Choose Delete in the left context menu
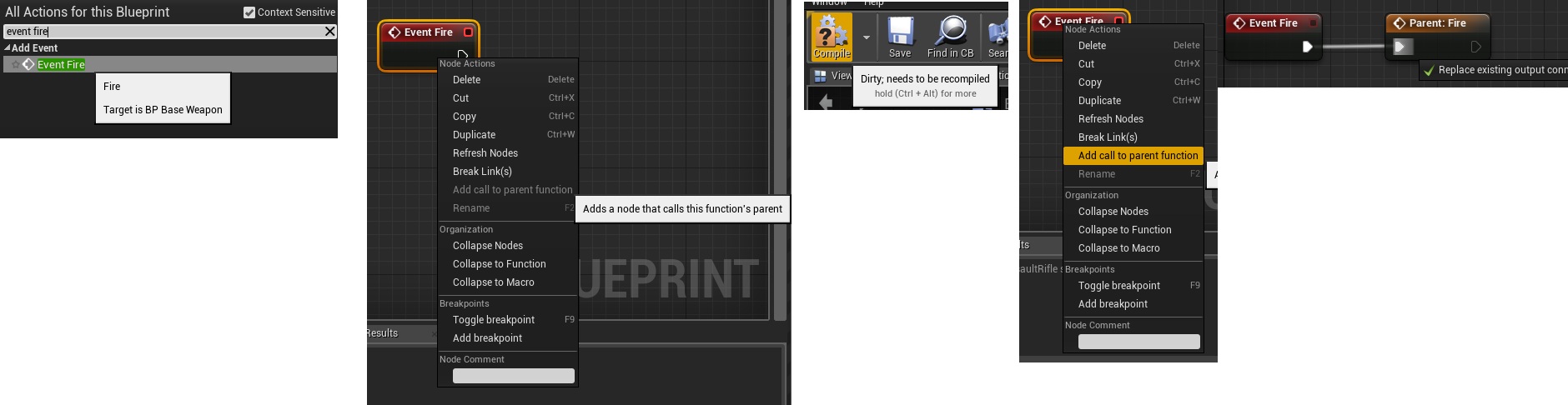The image size is (1568, 405). point(508,80)
